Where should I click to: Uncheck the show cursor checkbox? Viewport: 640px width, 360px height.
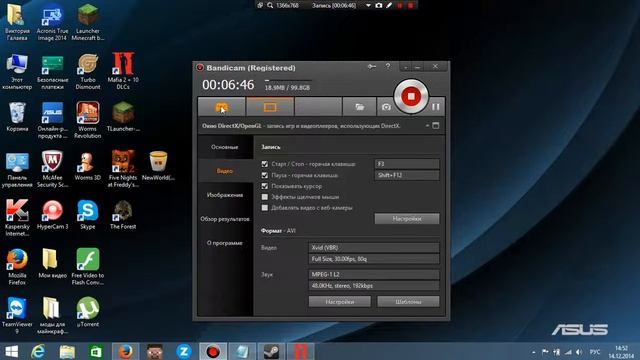click(264, 186)
